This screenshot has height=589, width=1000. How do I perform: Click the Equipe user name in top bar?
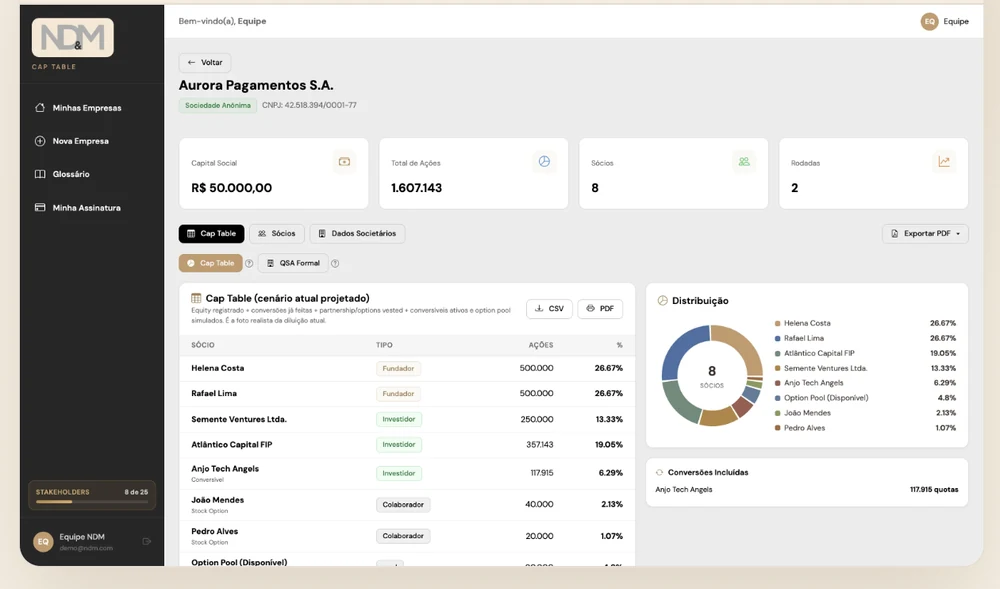pos(956,21)
